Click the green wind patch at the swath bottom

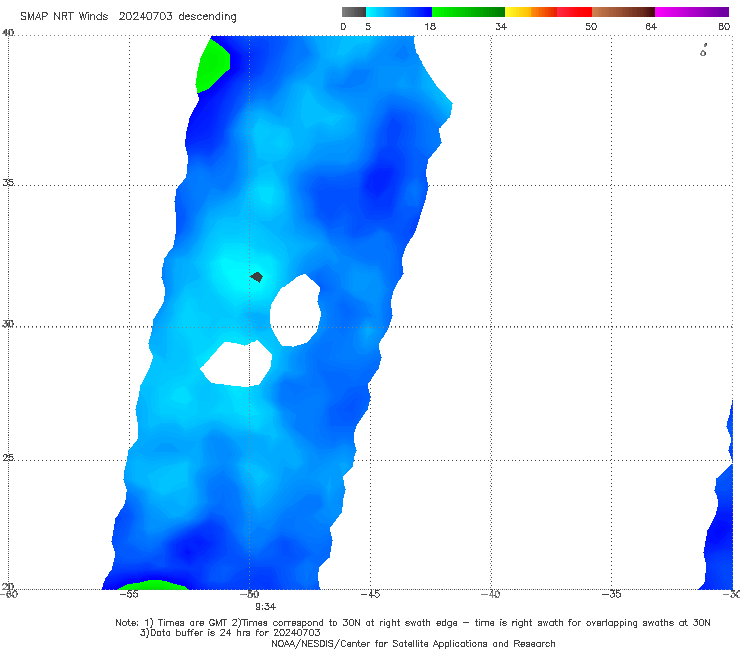click(x=153, y=585)
